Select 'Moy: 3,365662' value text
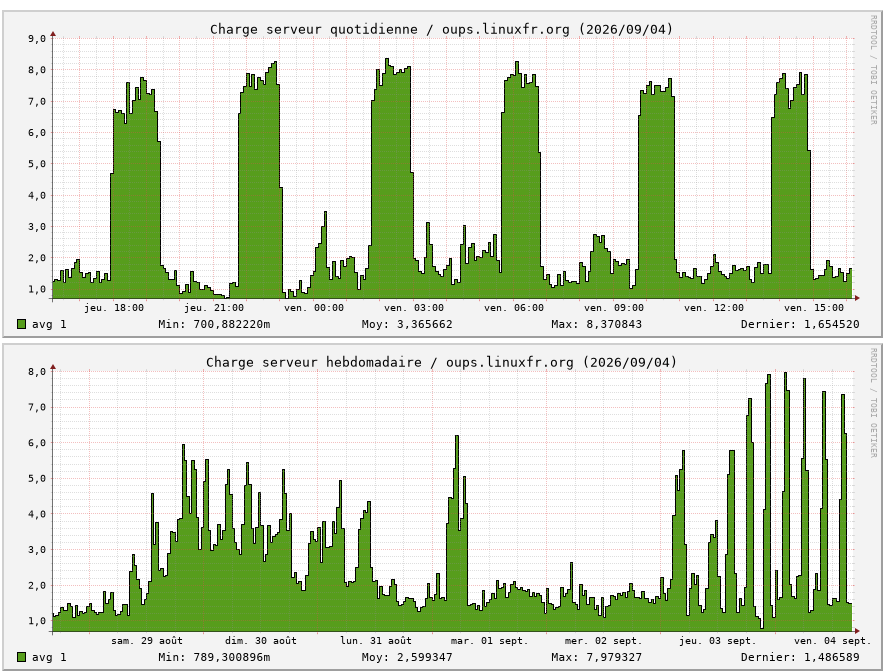The image size is (890, 672). tap(407, 324)
